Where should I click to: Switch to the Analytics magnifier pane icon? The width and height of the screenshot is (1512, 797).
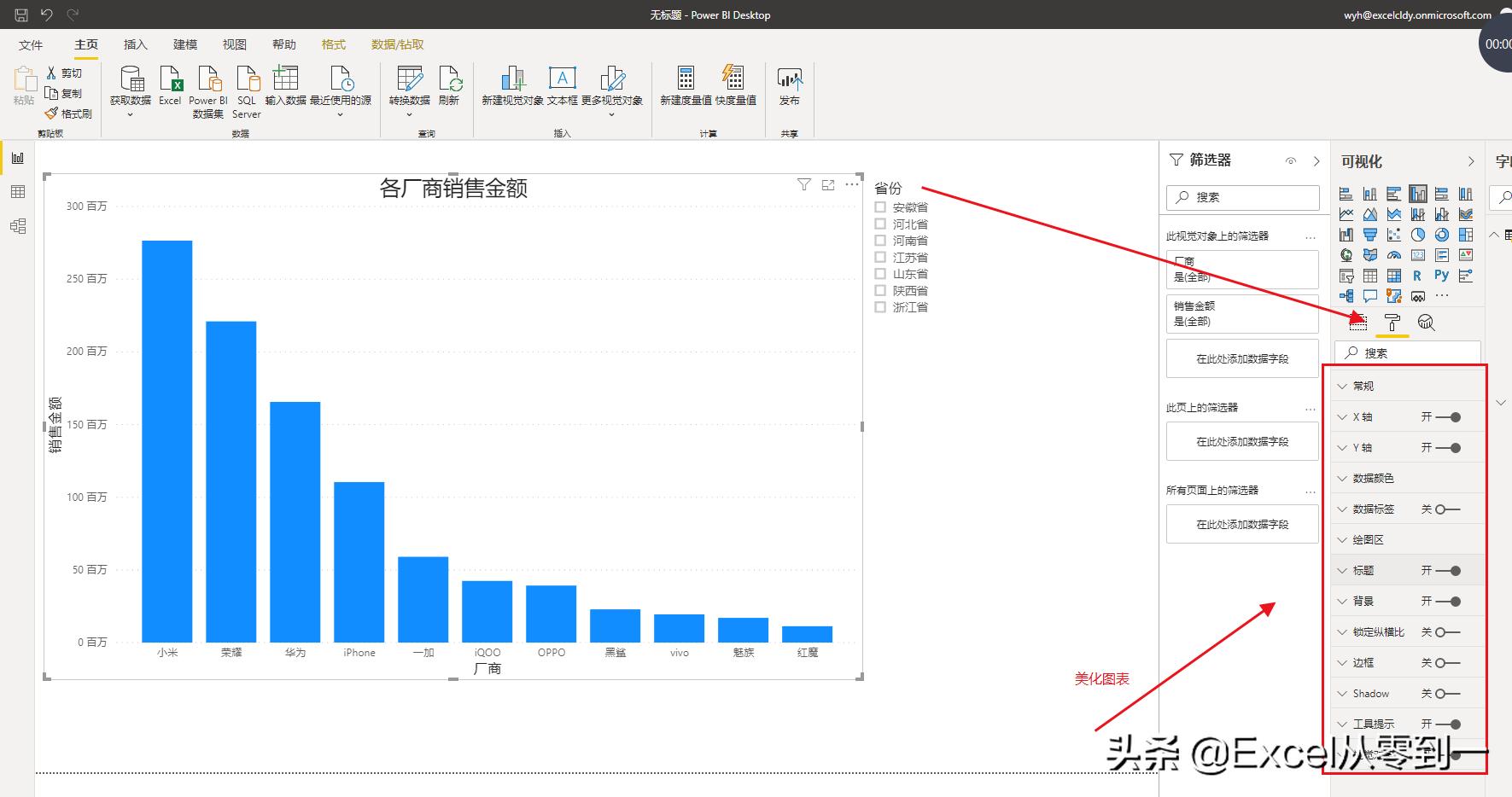click(x=1425, y=322)
